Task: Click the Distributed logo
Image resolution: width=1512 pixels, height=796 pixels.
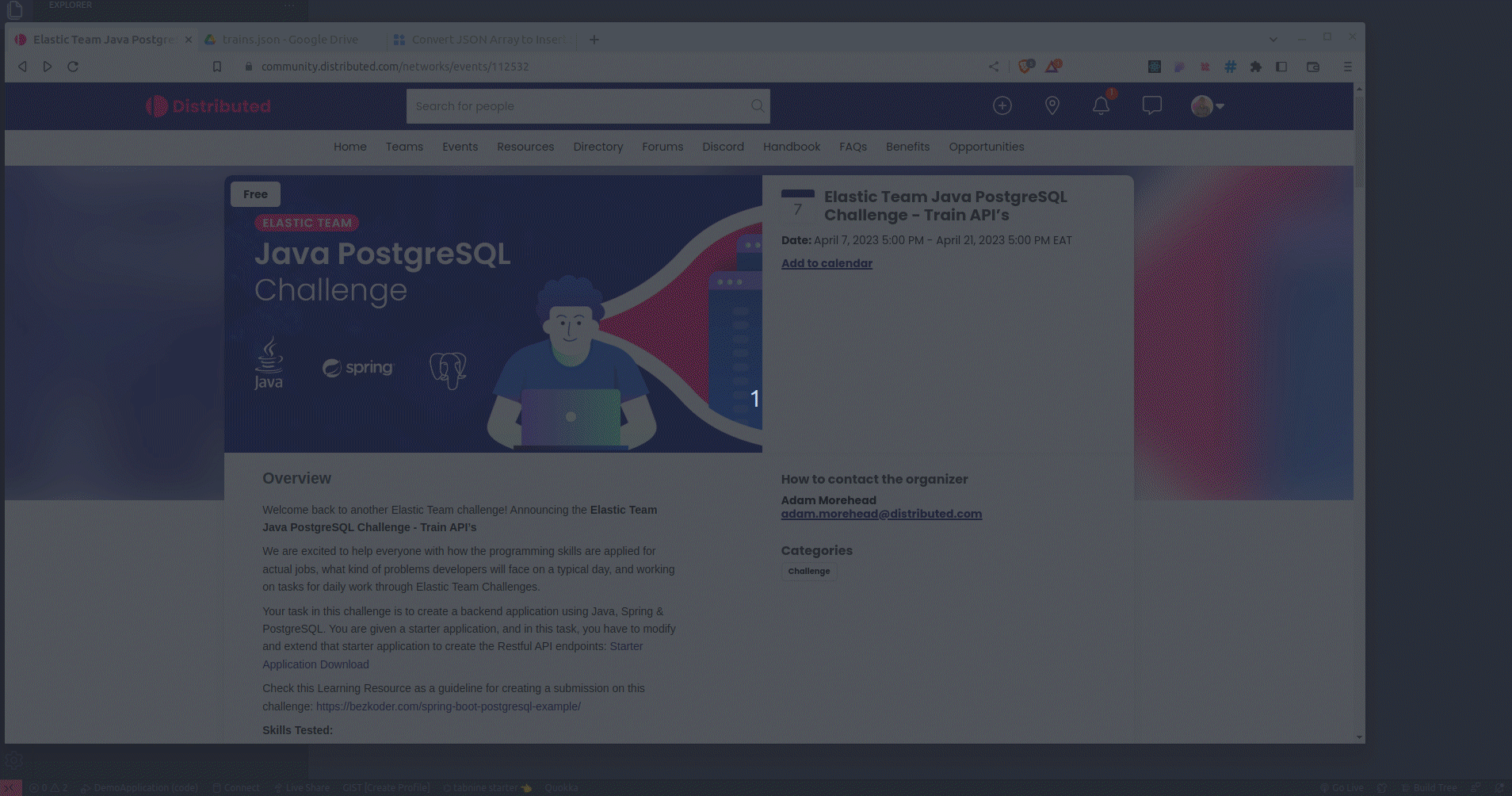Action: coord(208,106)
